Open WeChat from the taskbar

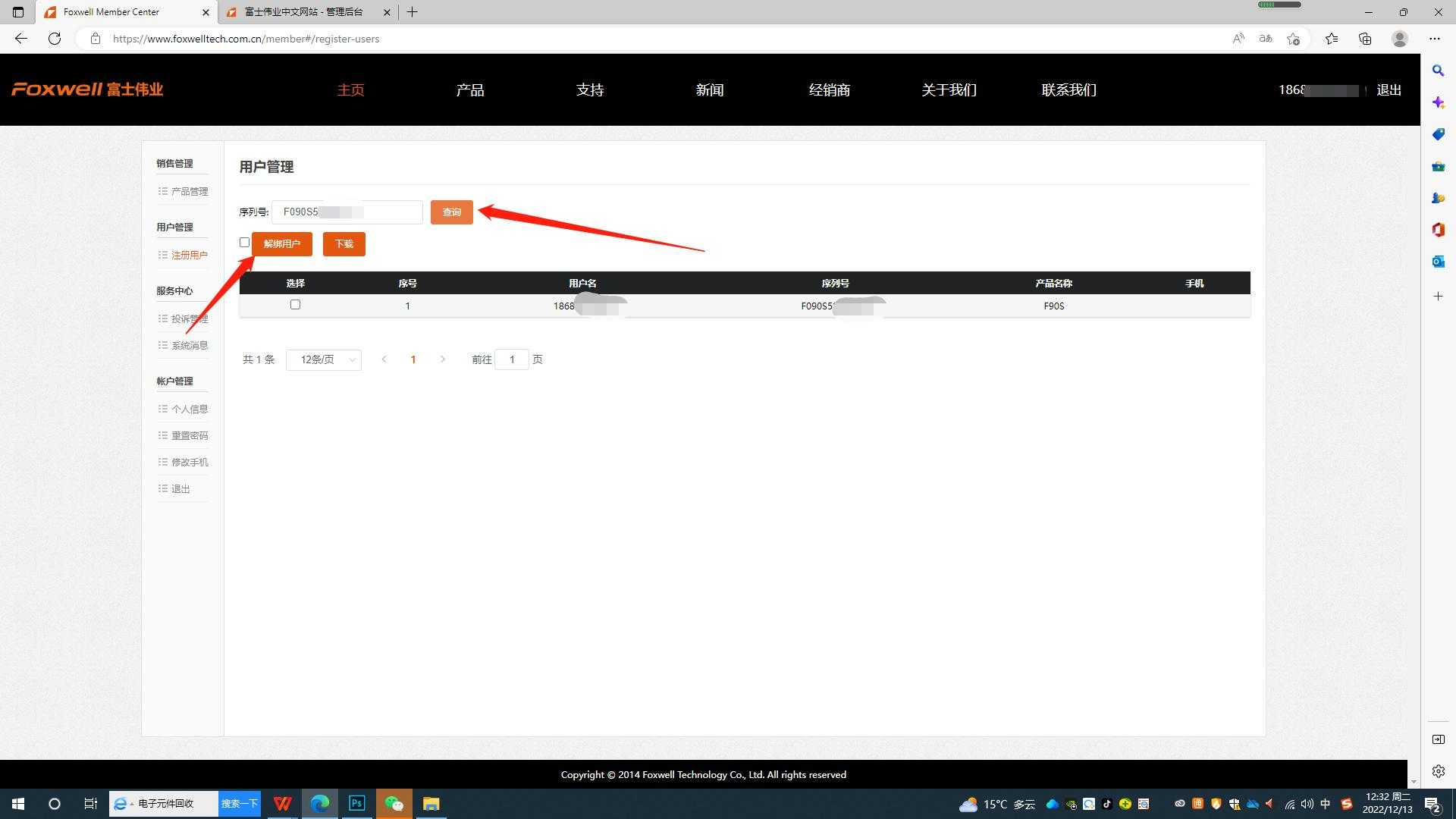[x=394, y=804]
